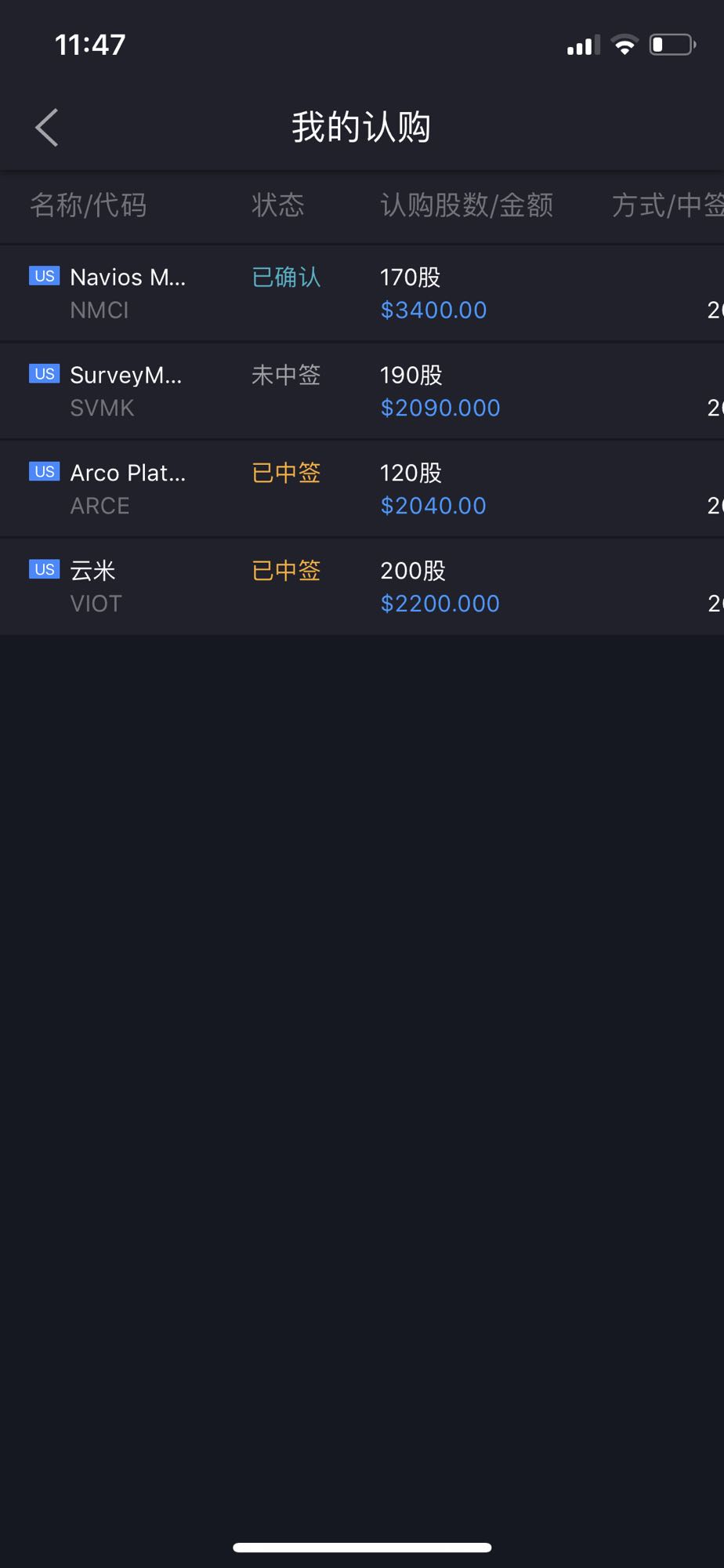The height and width of the screenshot is (1568, 724).
Task: Tap the Wi-Fi status icon
Action: [x=624, y=45]
